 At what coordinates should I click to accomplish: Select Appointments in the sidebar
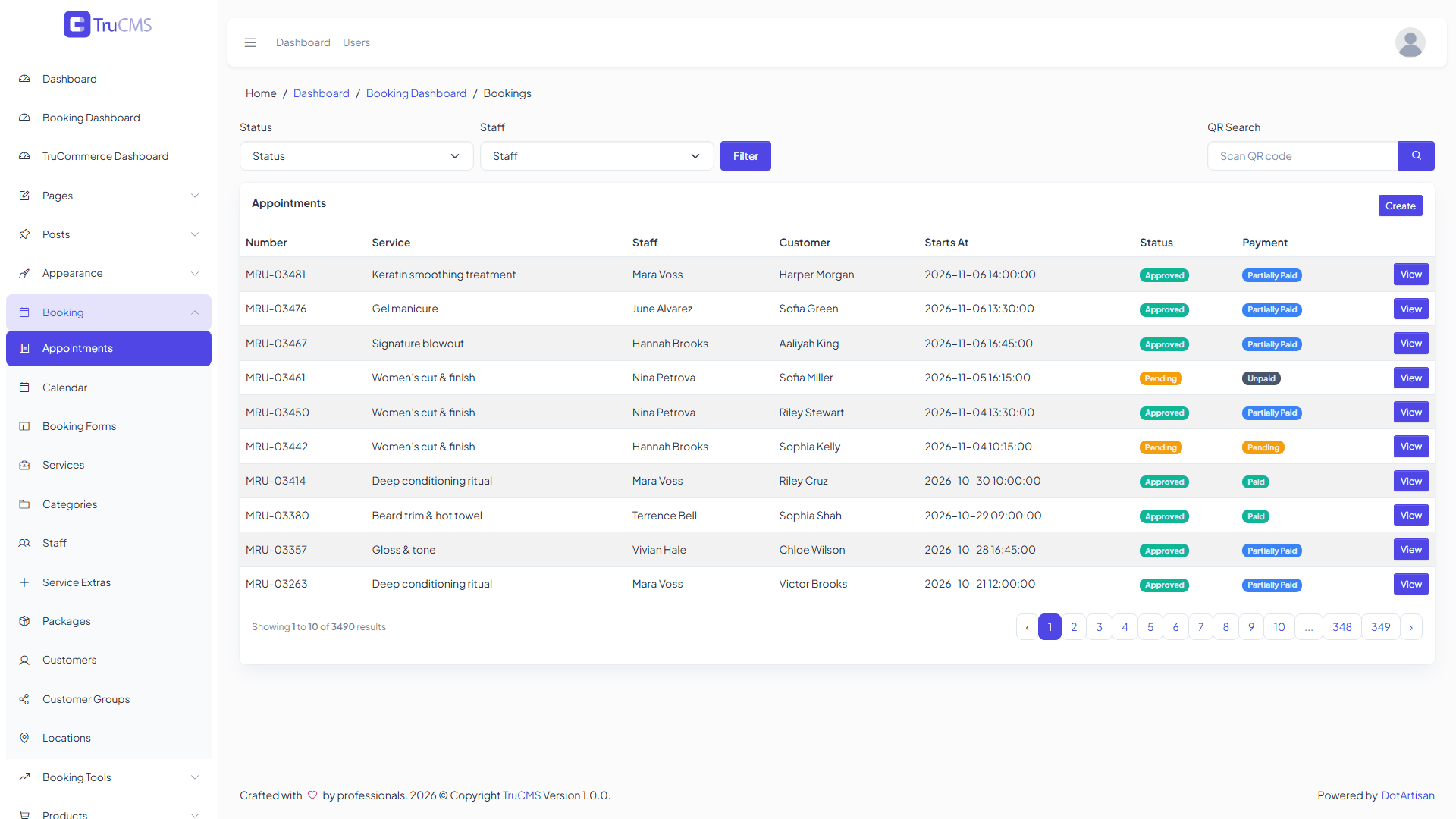[x=108, y=348]
